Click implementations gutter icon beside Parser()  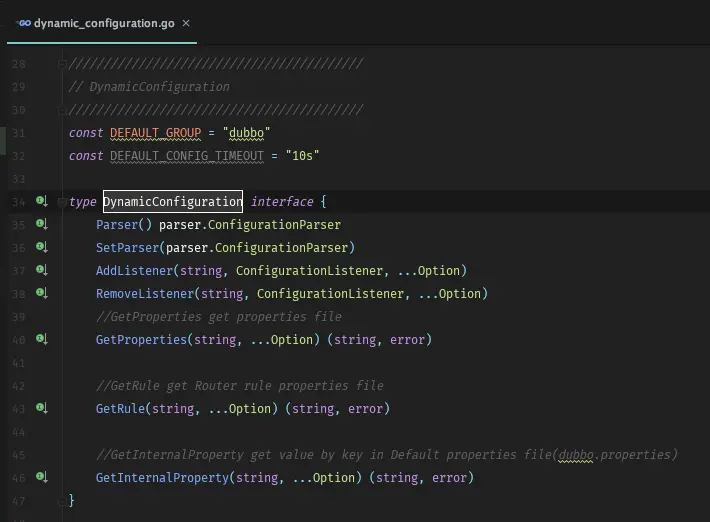[x=42, y=224]
